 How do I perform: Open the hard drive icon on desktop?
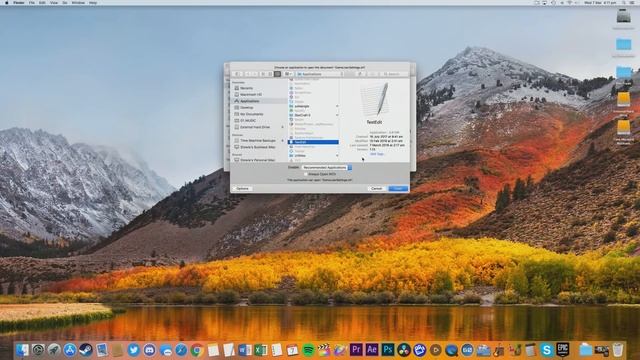point(623,17)
